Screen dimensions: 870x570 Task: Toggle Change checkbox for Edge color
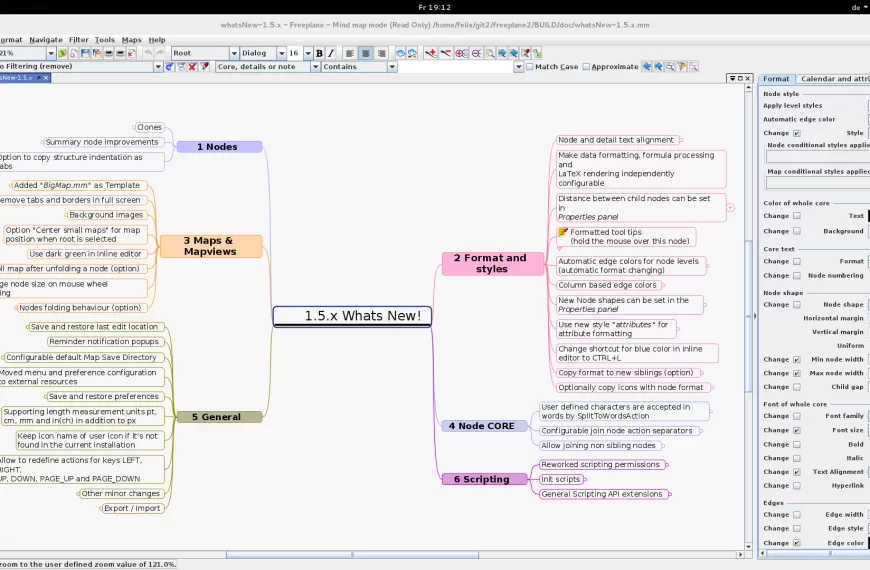pos(797,543)
